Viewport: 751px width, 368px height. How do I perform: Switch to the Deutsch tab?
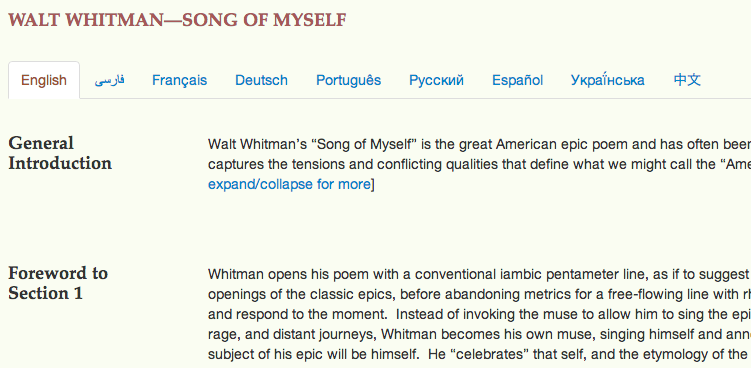(x=262, y=80)
